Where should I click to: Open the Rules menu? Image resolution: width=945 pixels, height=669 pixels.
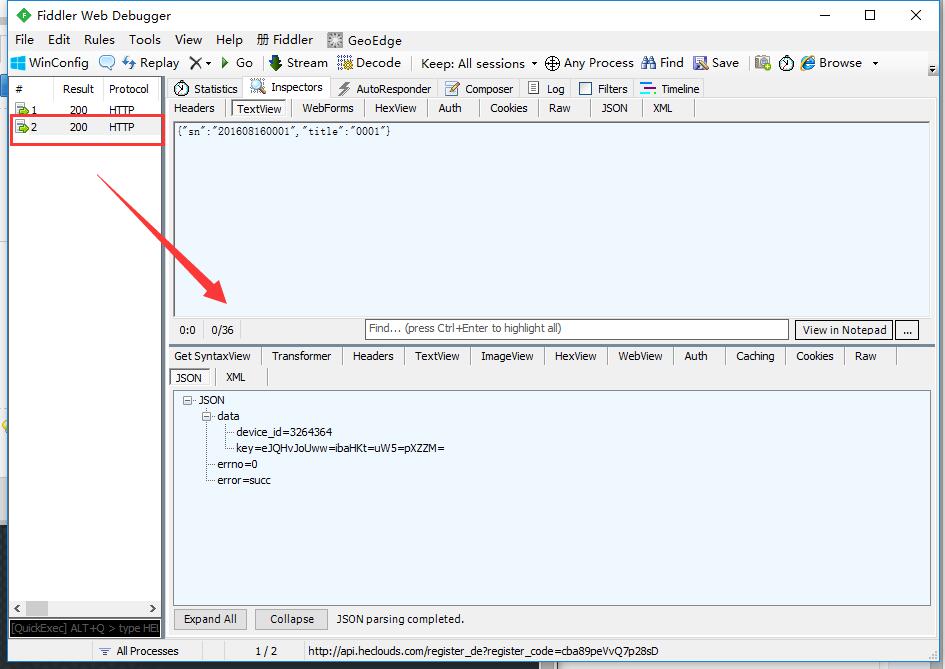[99, 40]
